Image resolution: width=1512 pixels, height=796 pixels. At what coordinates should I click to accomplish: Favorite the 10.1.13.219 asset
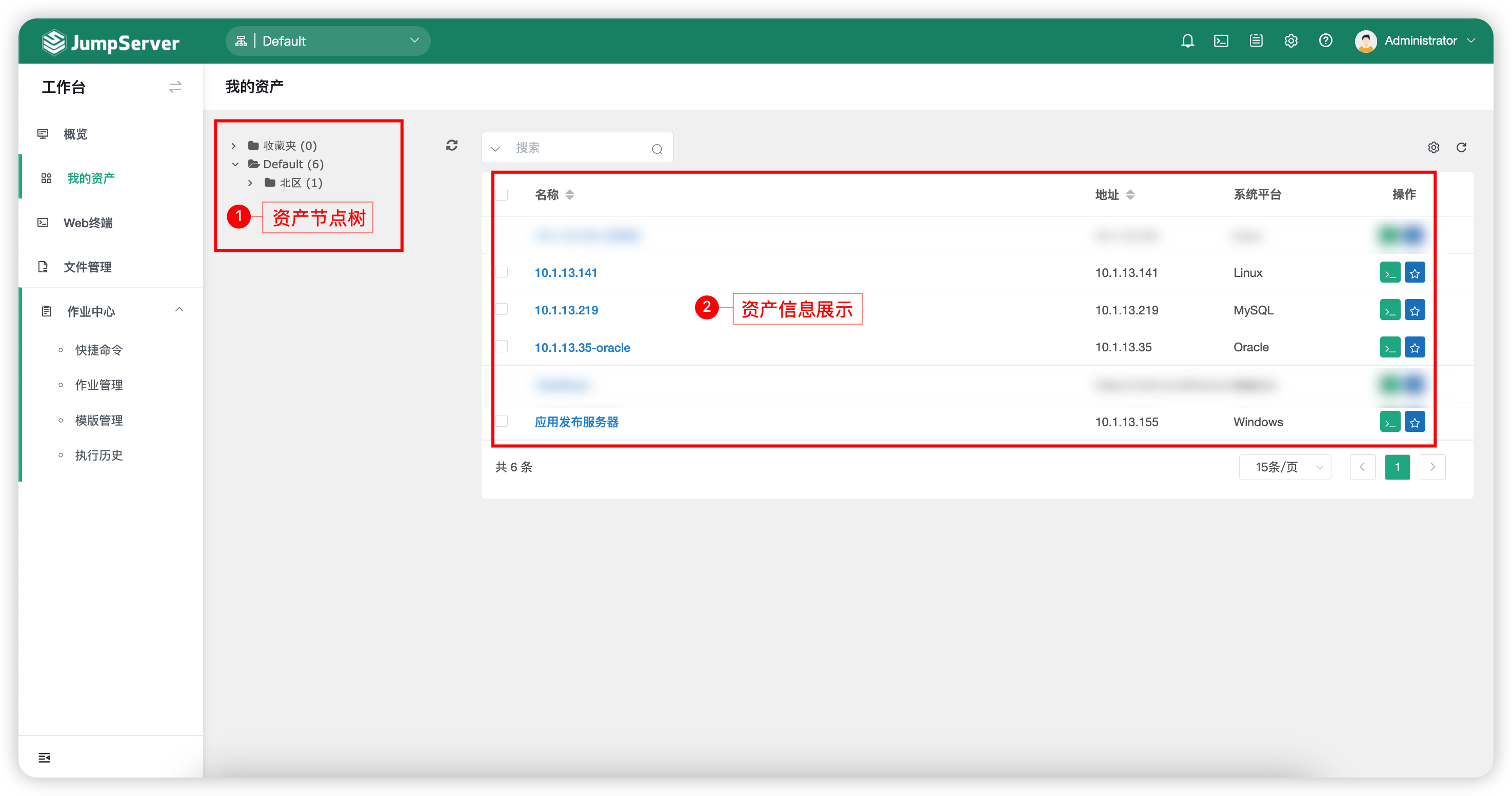coord(1415,310)
